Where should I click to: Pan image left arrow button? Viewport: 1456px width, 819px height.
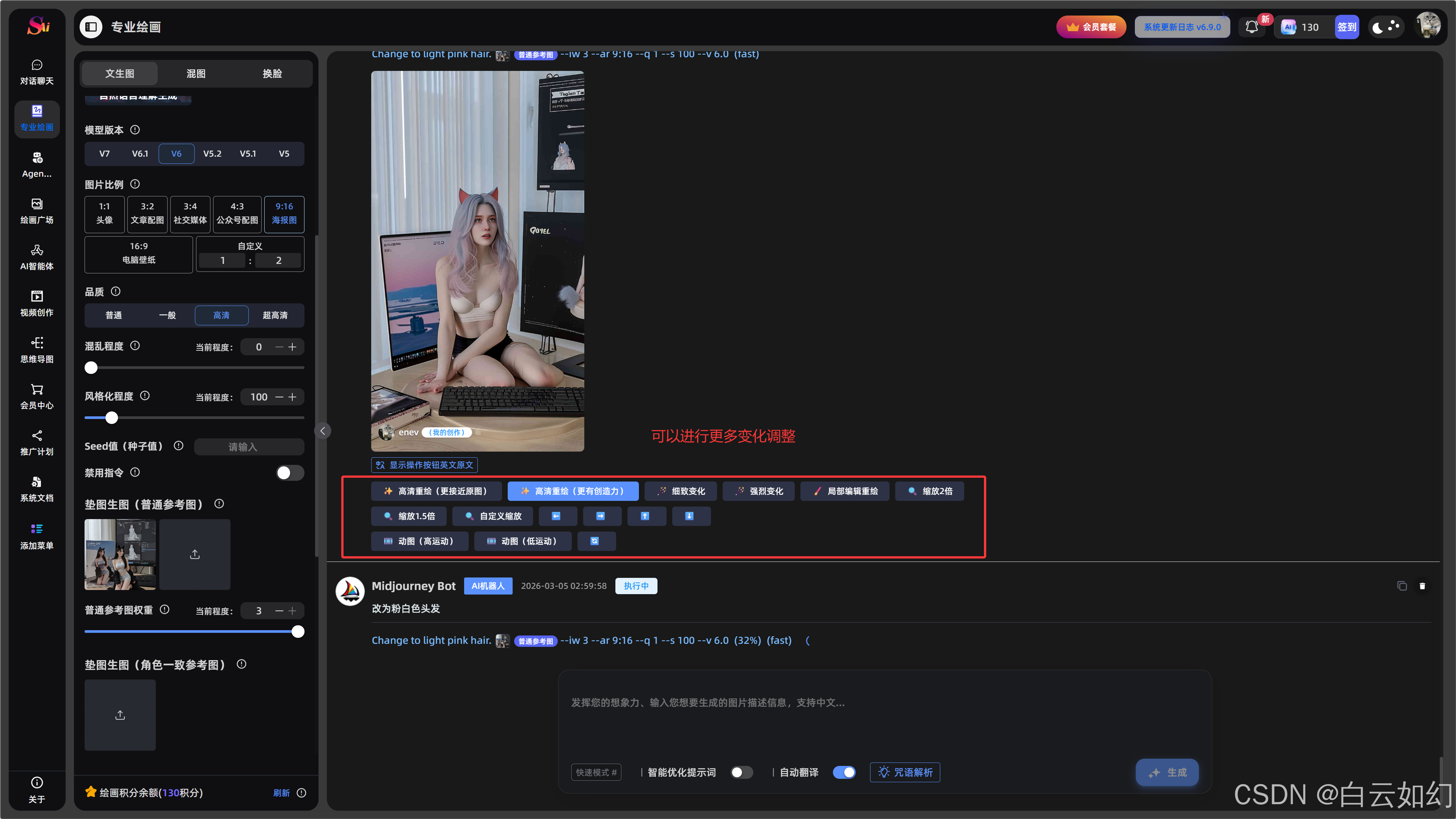[557, 516]
